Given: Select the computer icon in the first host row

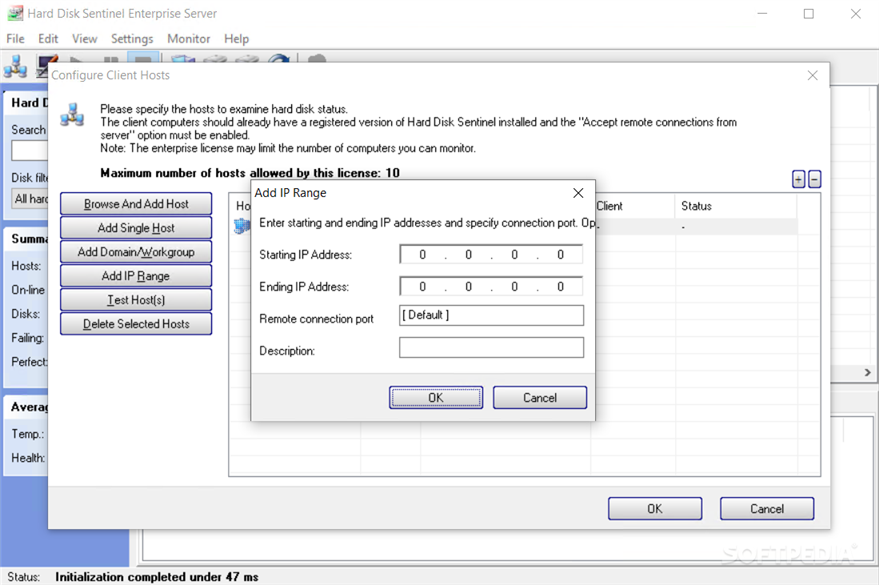Looking at the screenshot, I should point(242,226).
